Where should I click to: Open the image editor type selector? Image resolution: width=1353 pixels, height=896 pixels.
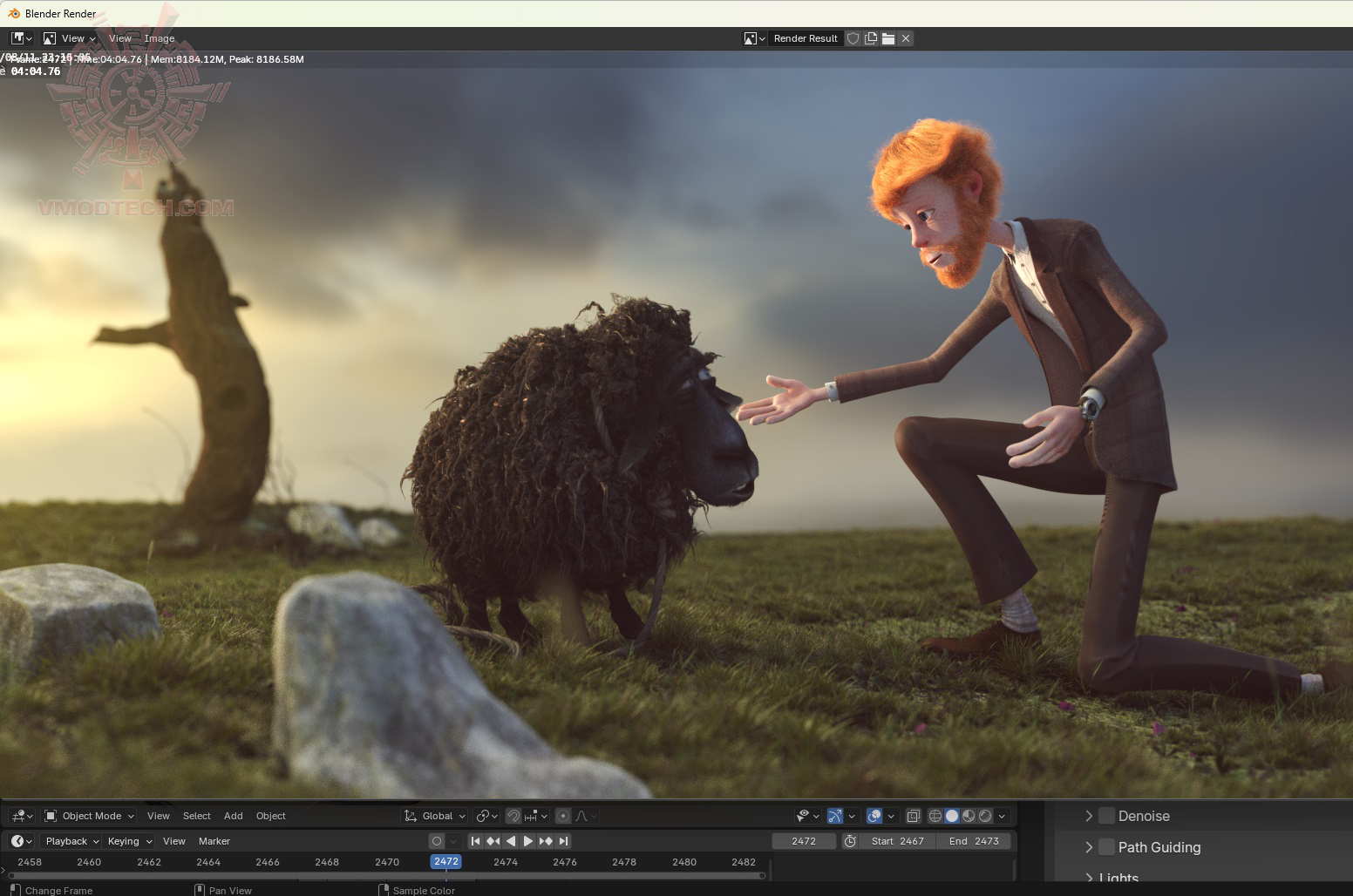(21, 38)
